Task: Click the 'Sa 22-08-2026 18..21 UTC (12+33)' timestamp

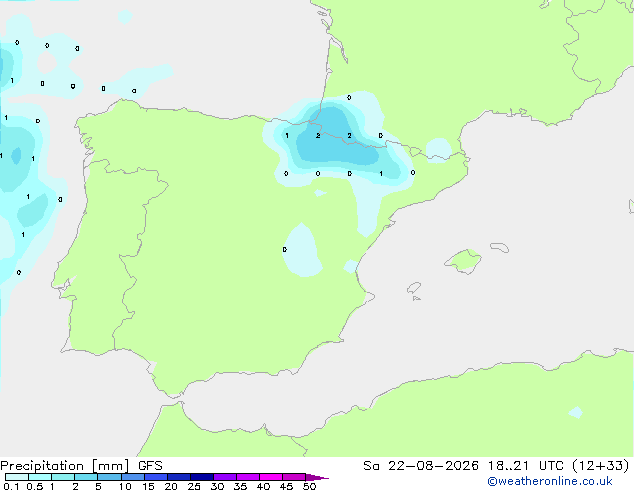Action: (x=496, y=466)
